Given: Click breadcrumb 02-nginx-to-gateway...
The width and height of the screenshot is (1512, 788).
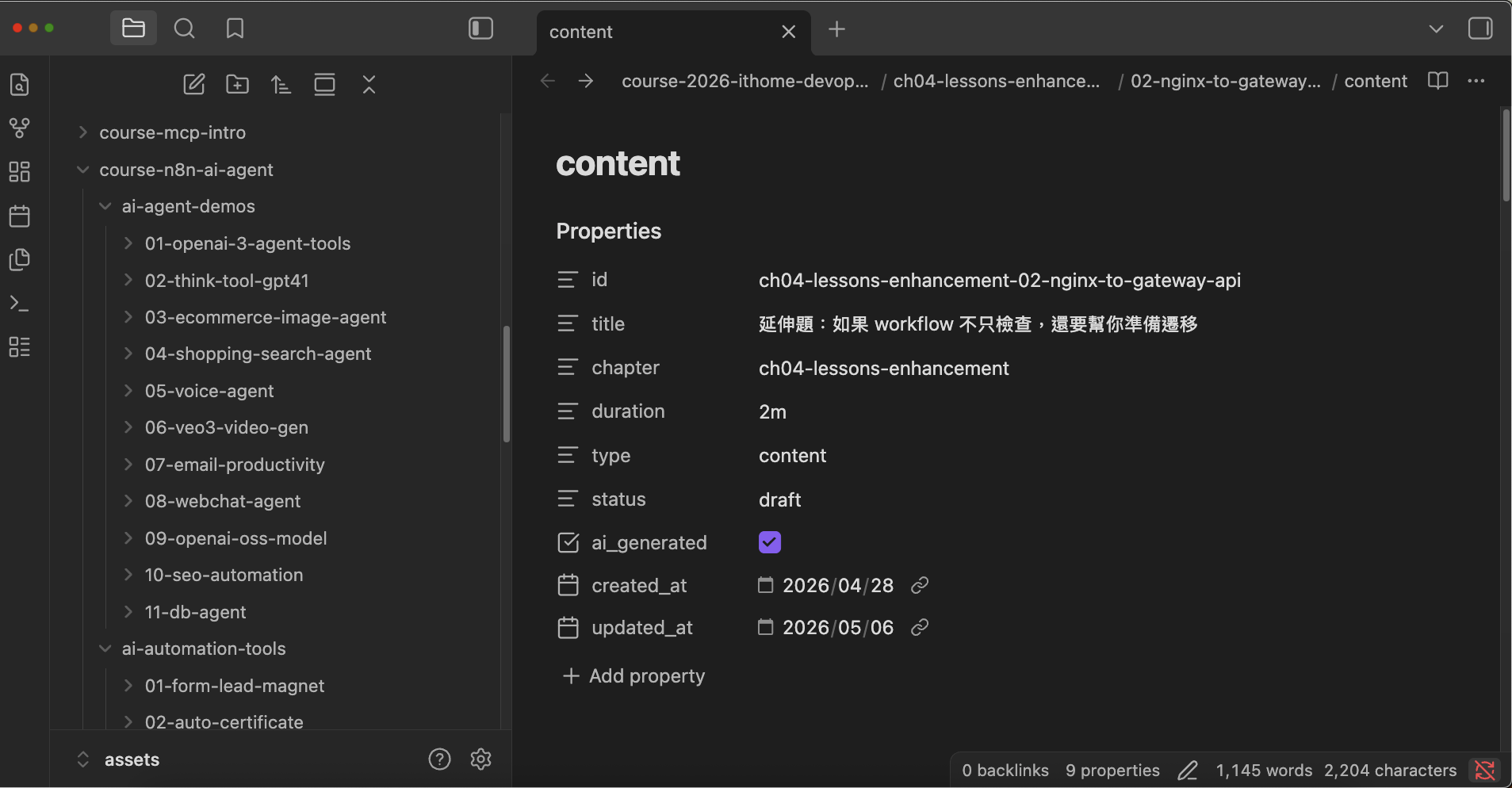Looking at the screenshot, I should pyautogui.click(x=1226, y=81).
